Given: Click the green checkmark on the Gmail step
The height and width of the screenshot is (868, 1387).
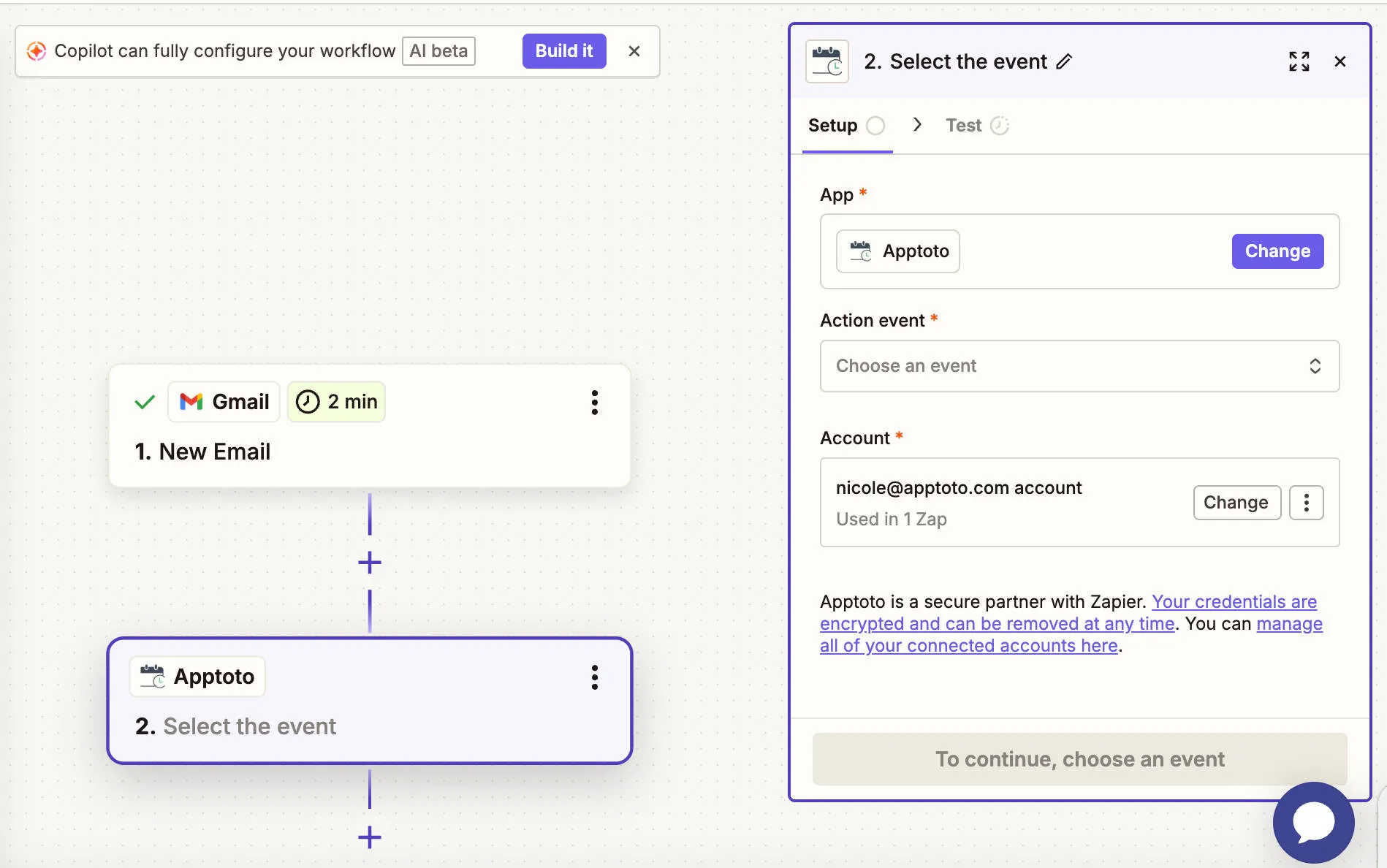Looking at the screenshot, I should point(144,401).
